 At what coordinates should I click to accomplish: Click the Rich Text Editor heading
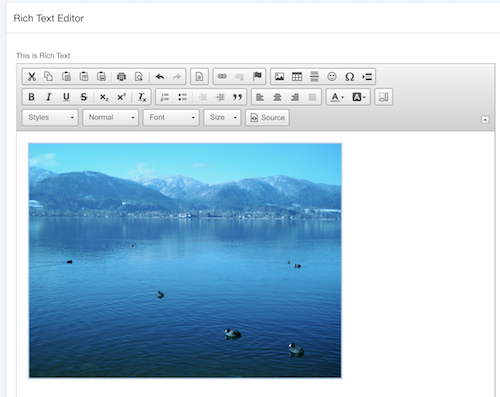coord(49,18)
